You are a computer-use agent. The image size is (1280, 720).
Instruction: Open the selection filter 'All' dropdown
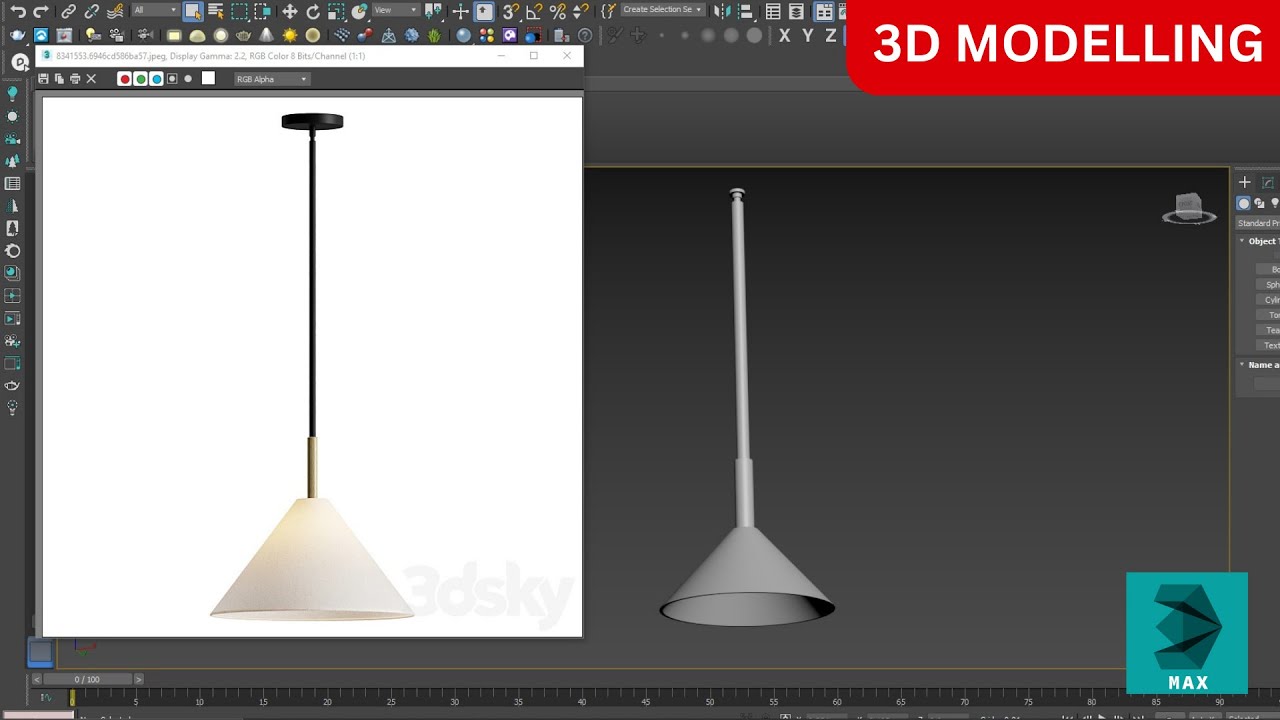pos(155,10)
